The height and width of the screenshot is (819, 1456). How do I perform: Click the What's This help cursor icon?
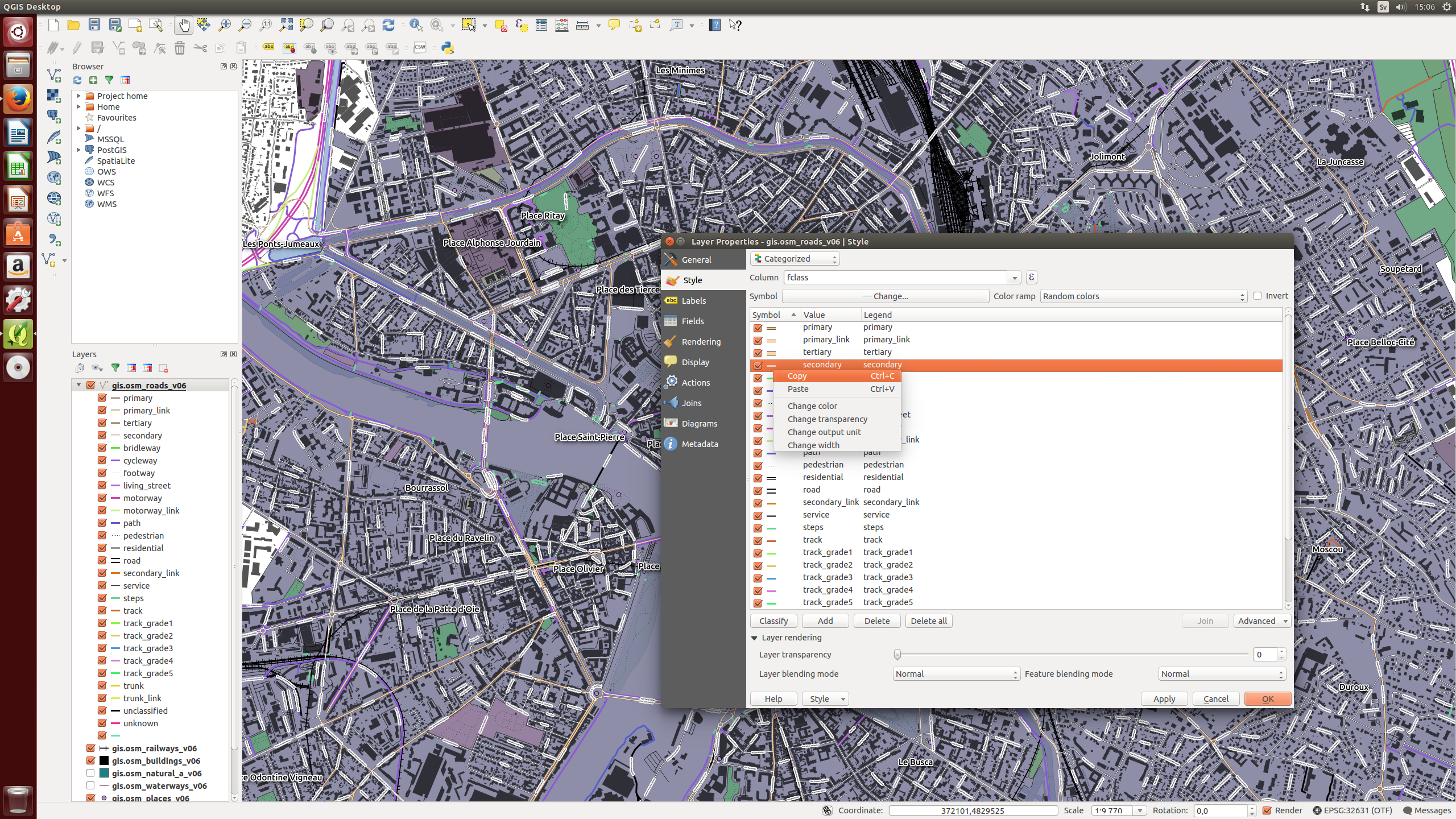pyautogui.click(x=735, y=25)
